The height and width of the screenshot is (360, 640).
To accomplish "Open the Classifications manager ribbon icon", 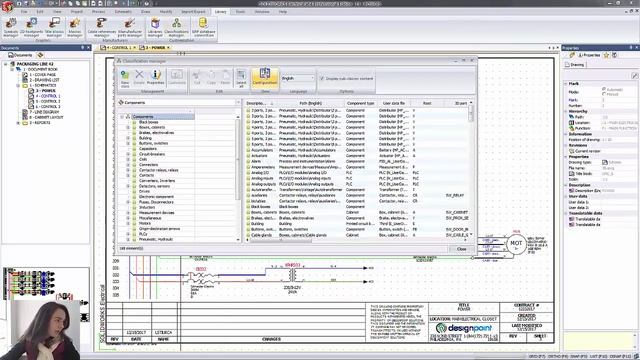I will click(176, 27).
